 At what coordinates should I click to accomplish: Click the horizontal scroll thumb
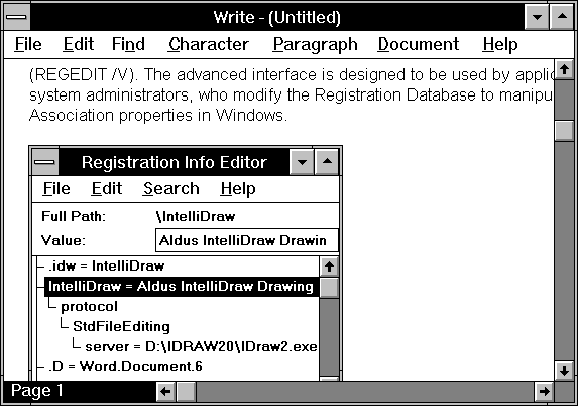pyautogui.click(x=187, y=392)
